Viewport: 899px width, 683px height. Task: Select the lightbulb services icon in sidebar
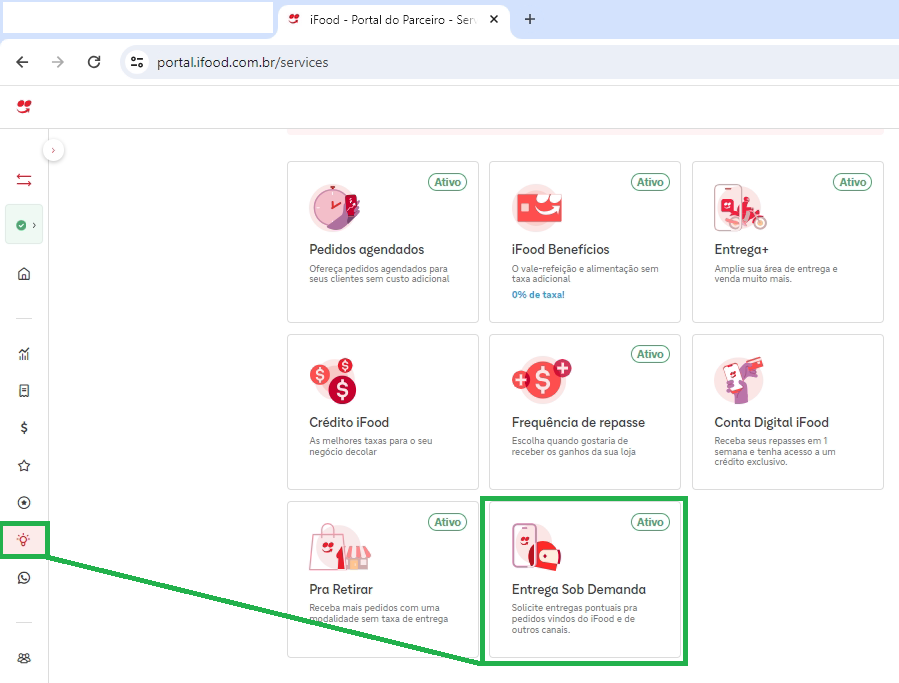[24, 540]
